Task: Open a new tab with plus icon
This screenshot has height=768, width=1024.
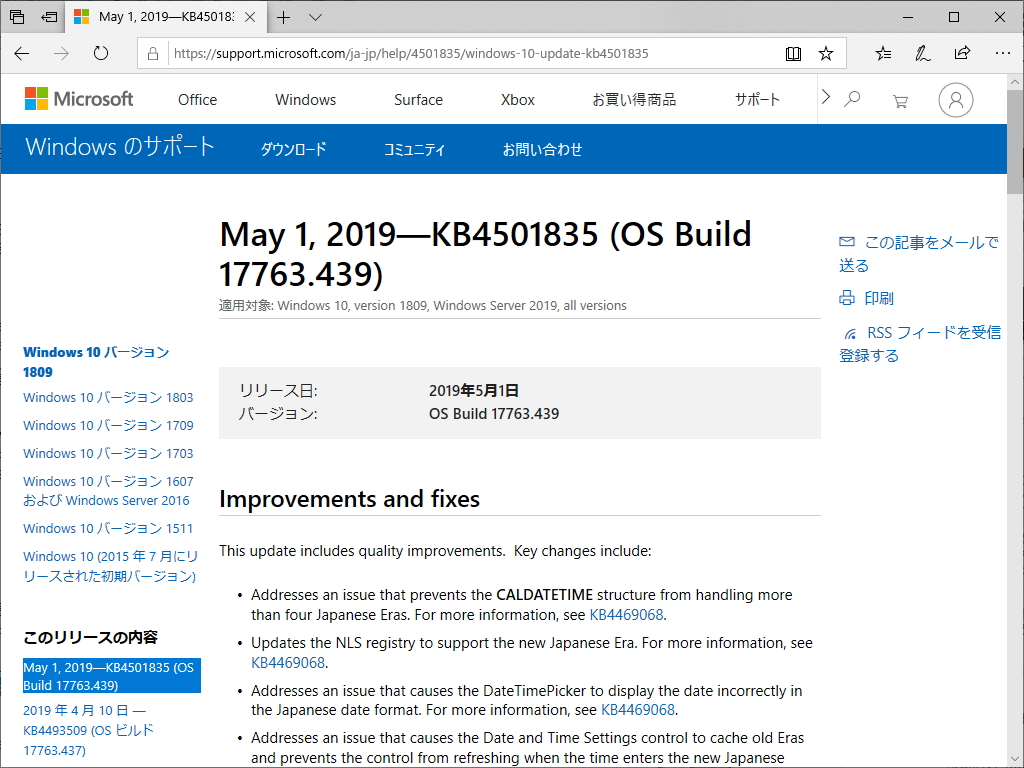Action: 283,18
